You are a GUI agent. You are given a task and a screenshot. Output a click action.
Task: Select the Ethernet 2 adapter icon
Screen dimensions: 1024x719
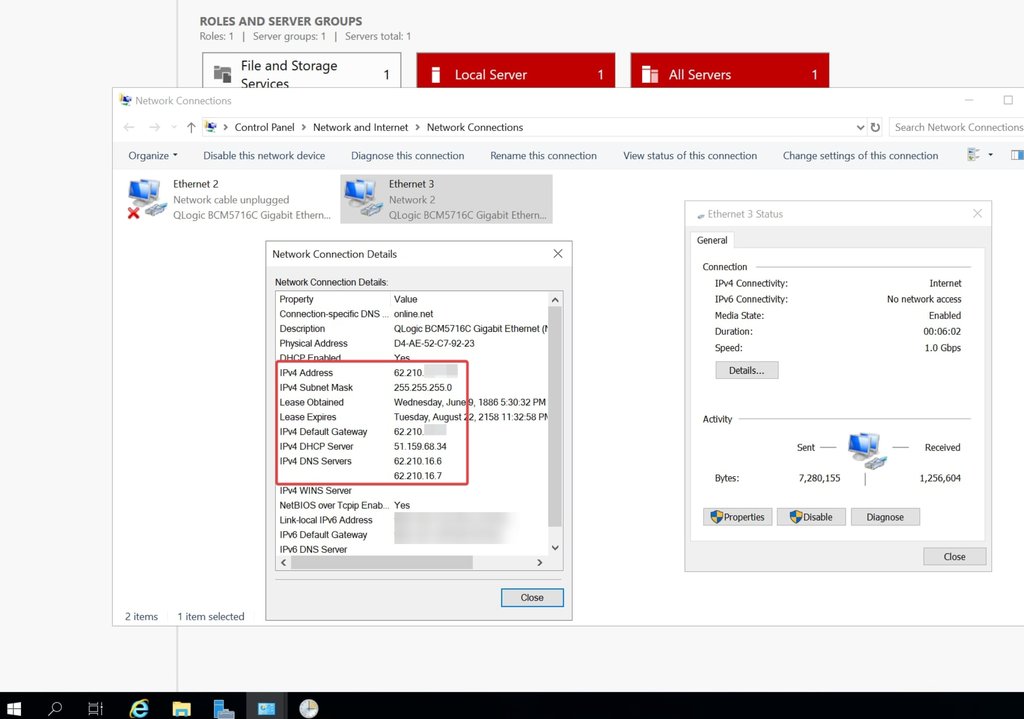pos(145,199)
